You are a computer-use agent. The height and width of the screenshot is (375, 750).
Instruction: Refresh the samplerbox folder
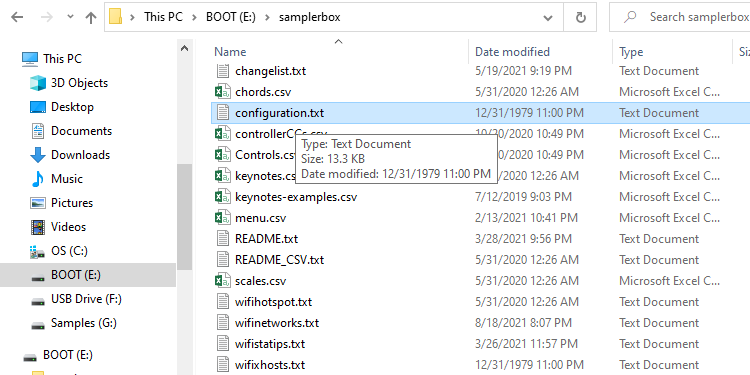point(581,18)
